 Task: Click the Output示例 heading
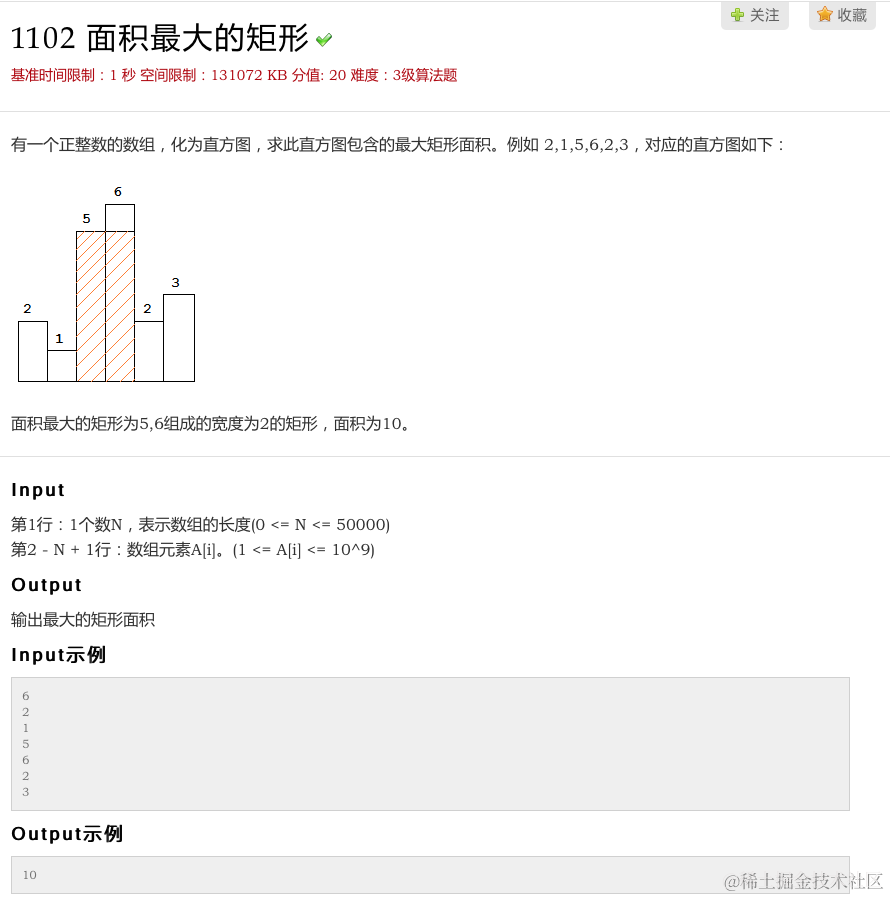click(67, 834)
